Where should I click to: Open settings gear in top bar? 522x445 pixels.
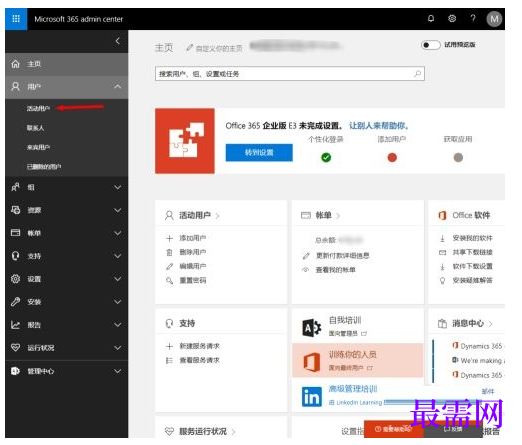452,19
